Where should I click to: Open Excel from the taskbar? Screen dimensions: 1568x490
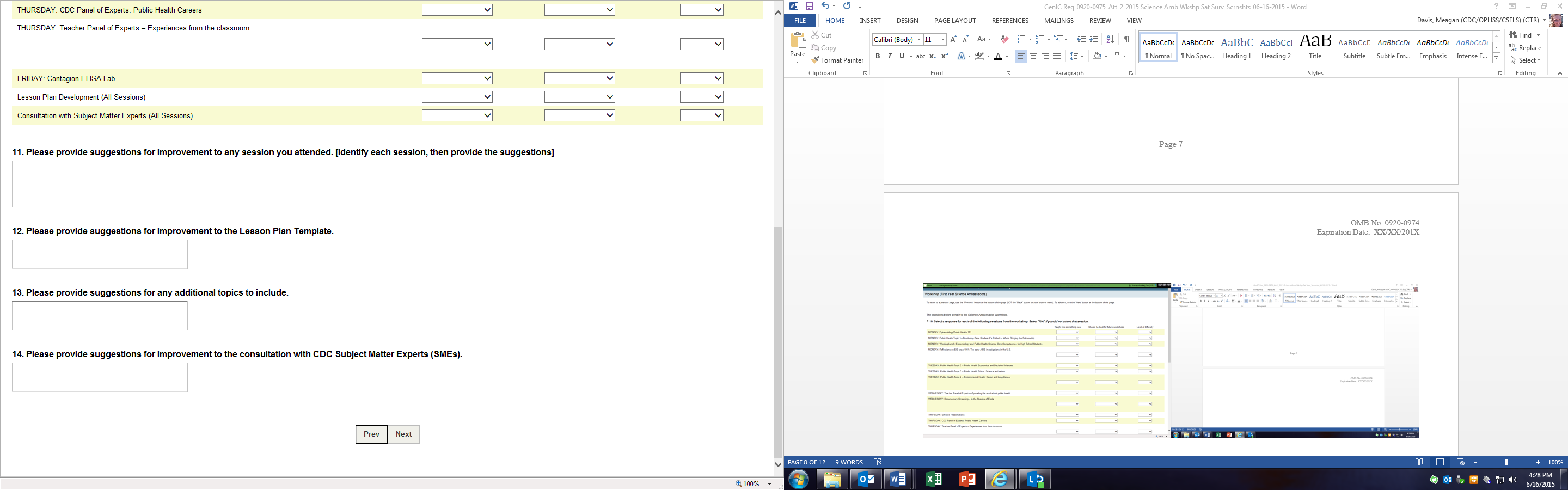(933, 480)
